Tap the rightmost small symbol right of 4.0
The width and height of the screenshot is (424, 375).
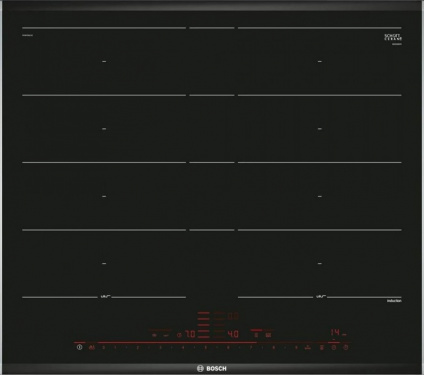(x=269, y=335)
